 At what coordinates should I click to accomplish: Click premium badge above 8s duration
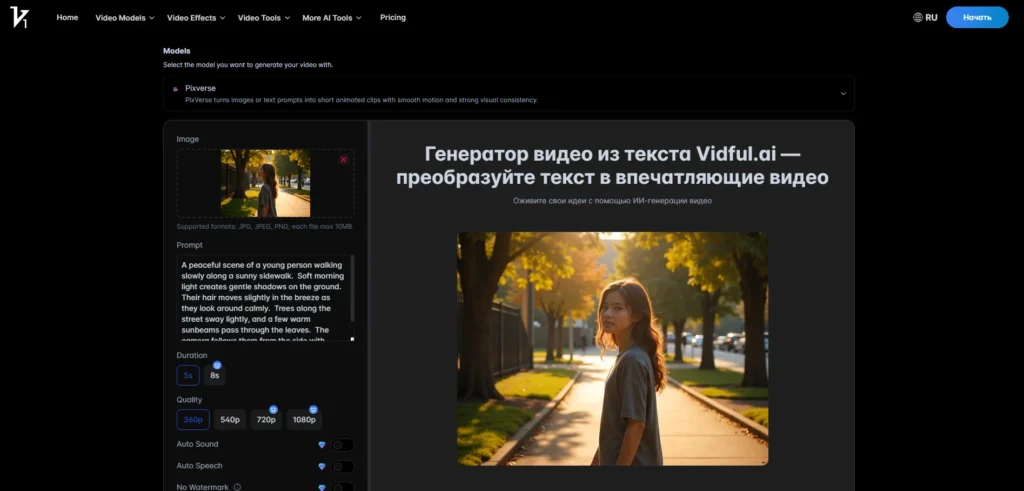[x=217, y=365]
